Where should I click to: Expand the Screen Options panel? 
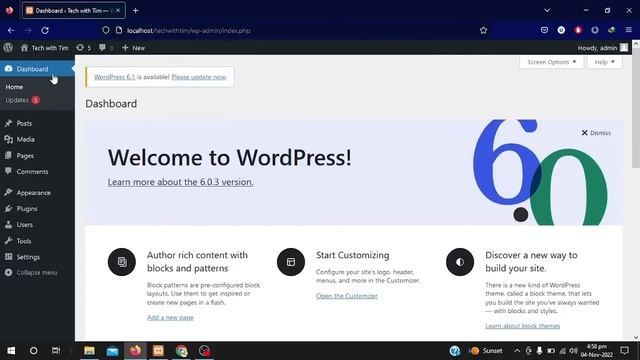[551, 62]
